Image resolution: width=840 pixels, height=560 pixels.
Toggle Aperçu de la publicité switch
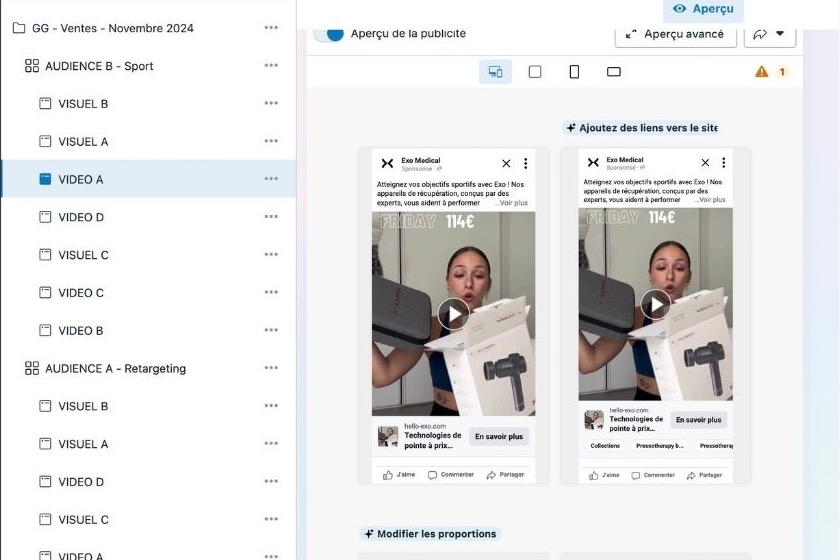(328, 33)
